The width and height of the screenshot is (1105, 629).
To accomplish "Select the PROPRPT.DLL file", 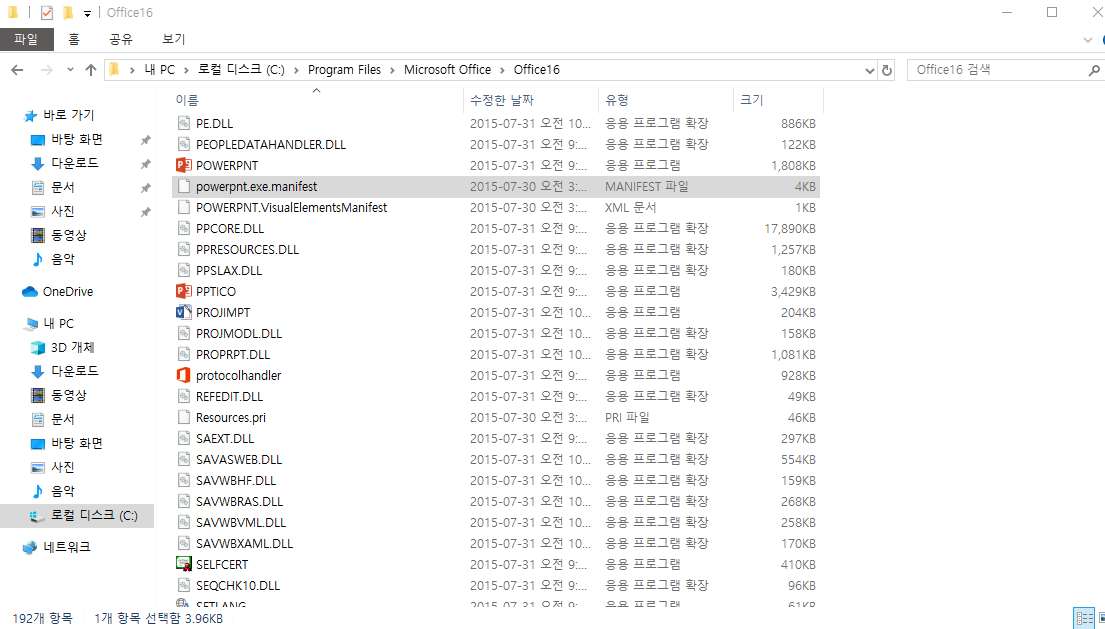I will 496,354.
